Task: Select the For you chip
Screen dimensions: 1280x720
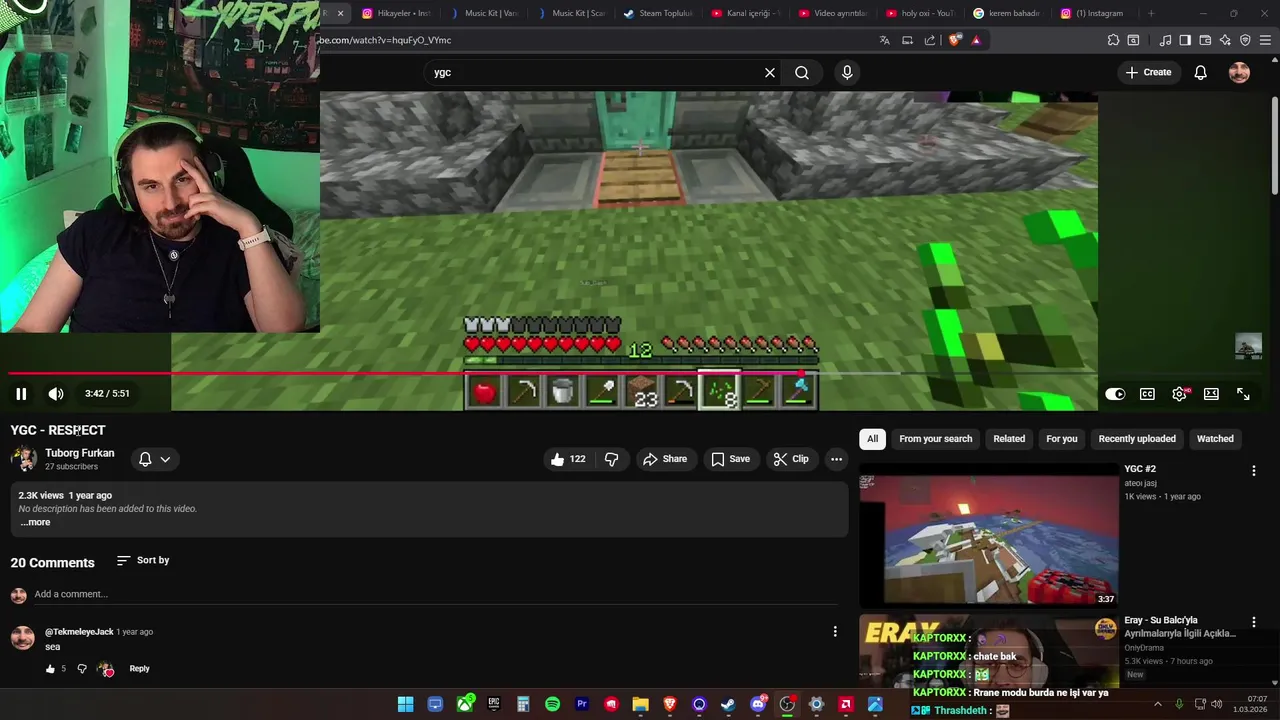Action: pyautogui.click(x=1062, y=439)
